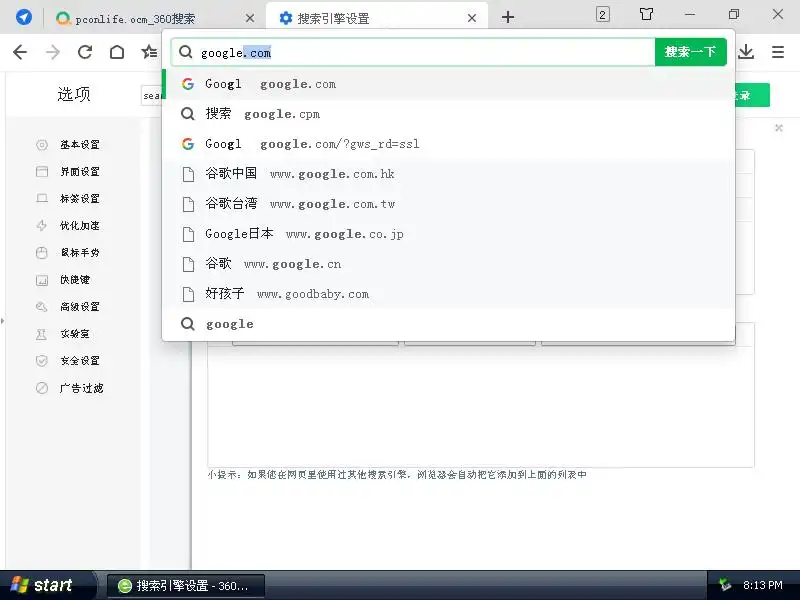Viewport: 800px width, 600px height.
Task: Reload the page with refresh icon
Action: pos(85,52)
